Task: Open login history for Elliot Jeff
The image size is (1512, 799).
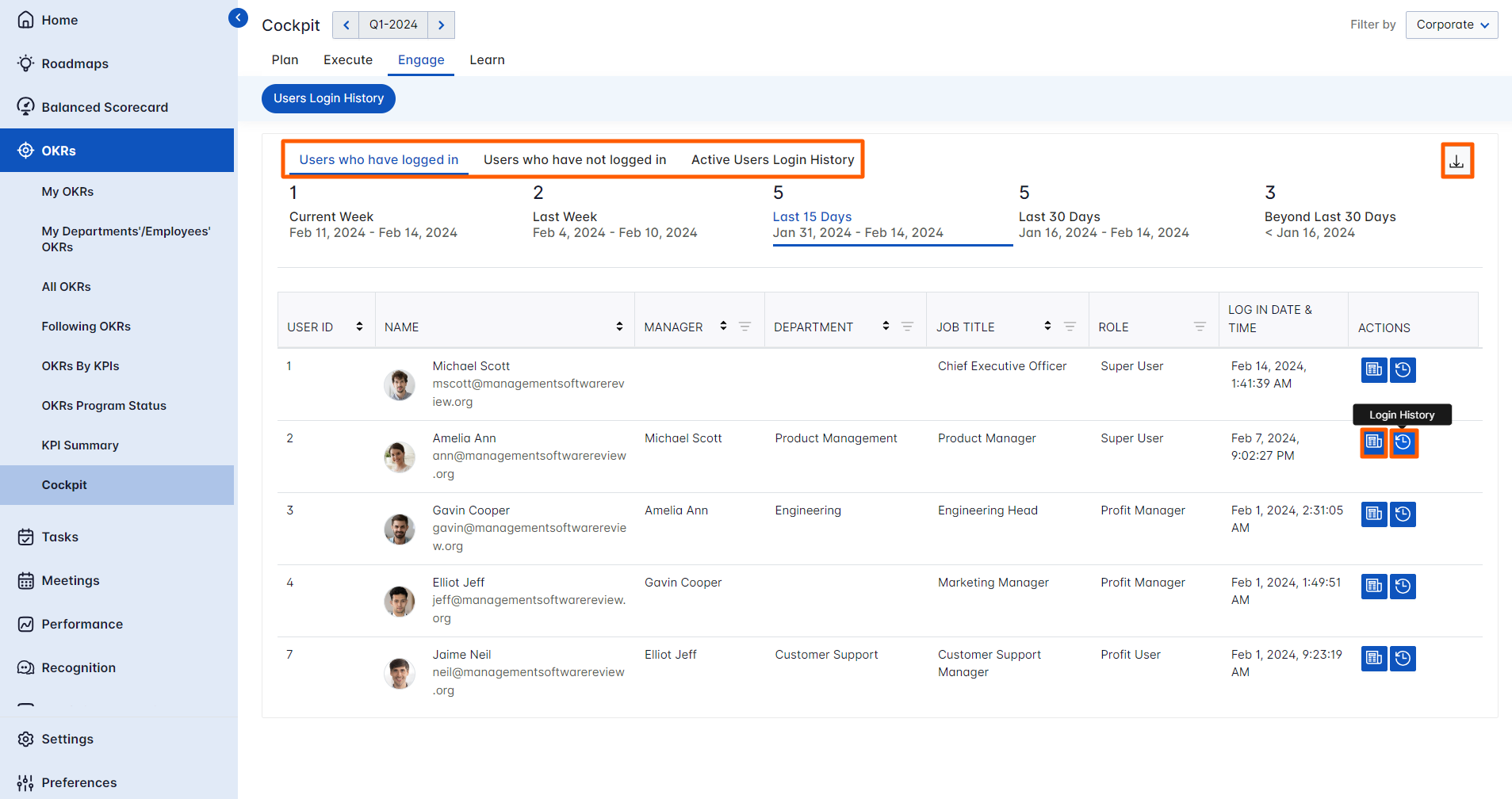Action: tap(1403, 586)
